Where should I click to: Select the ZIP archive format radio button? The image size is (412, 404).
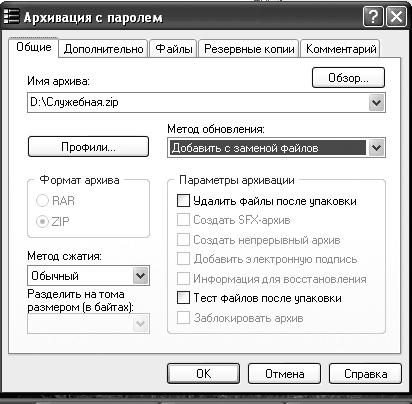[x=42, y=221]
